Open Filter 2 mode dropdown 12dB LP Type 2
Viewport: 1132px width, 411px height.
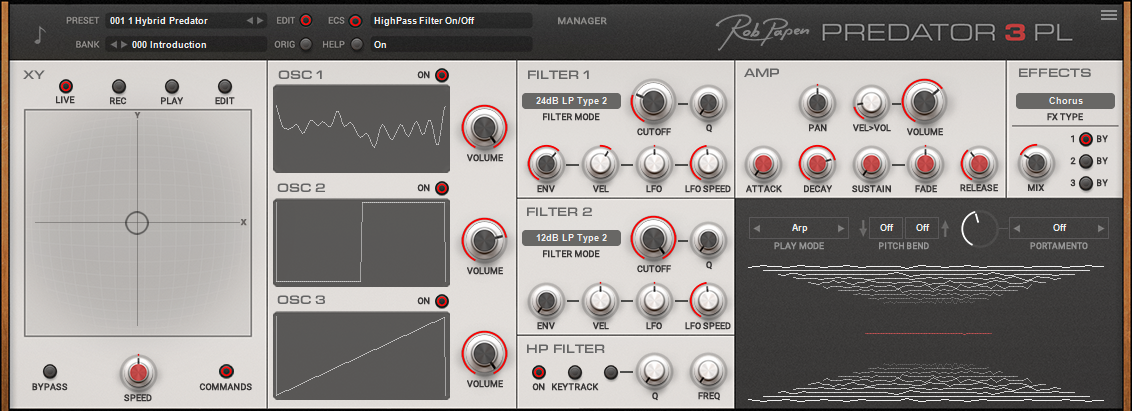[572, 238]
